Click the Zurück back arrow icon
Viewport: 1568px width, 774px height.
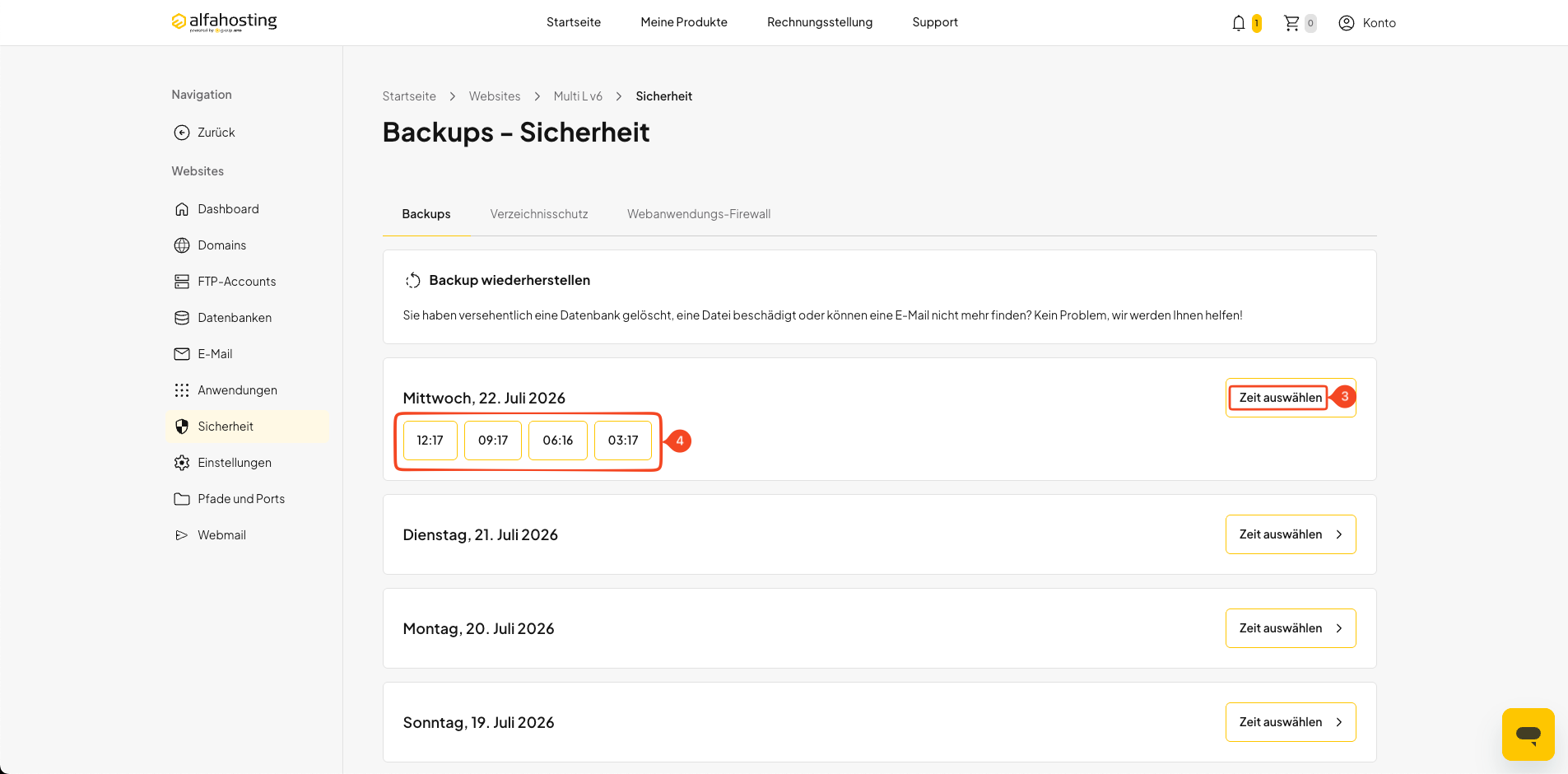click(182, 133)
